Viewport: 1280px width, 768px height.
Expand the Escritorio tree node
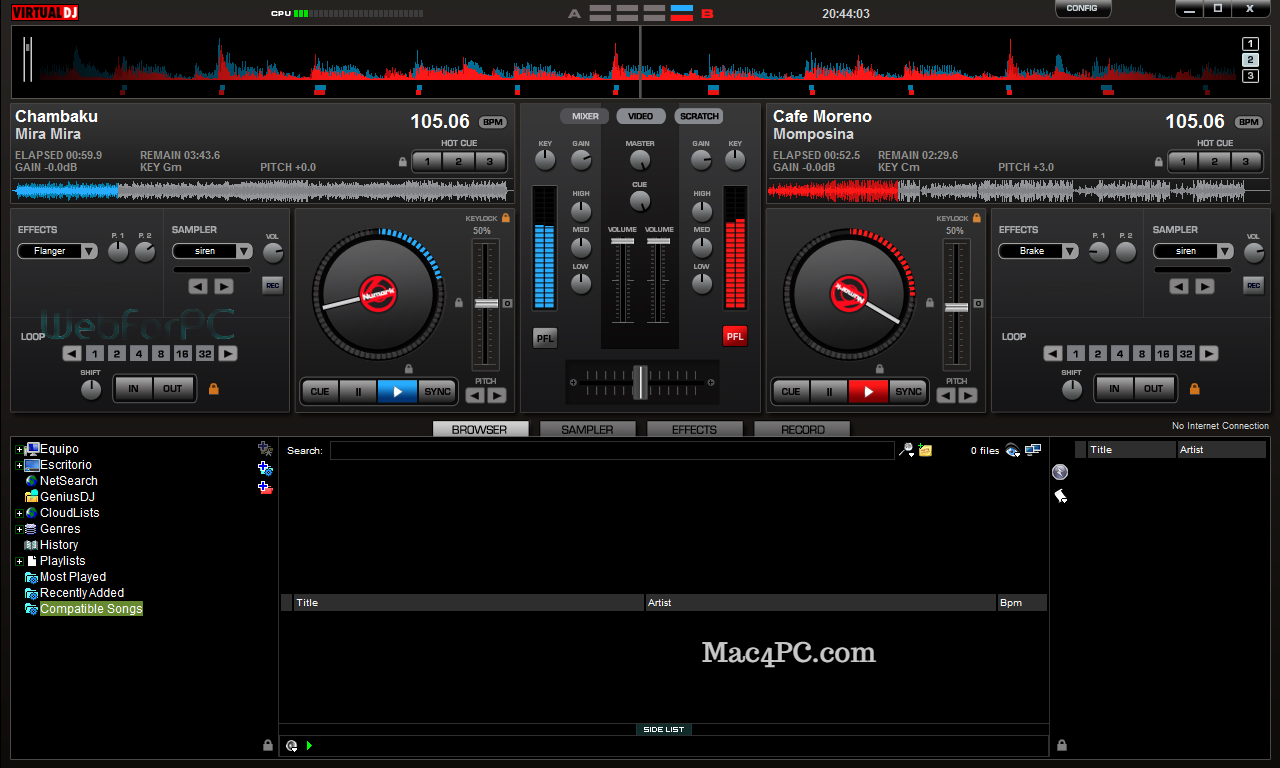pos(19,465)
